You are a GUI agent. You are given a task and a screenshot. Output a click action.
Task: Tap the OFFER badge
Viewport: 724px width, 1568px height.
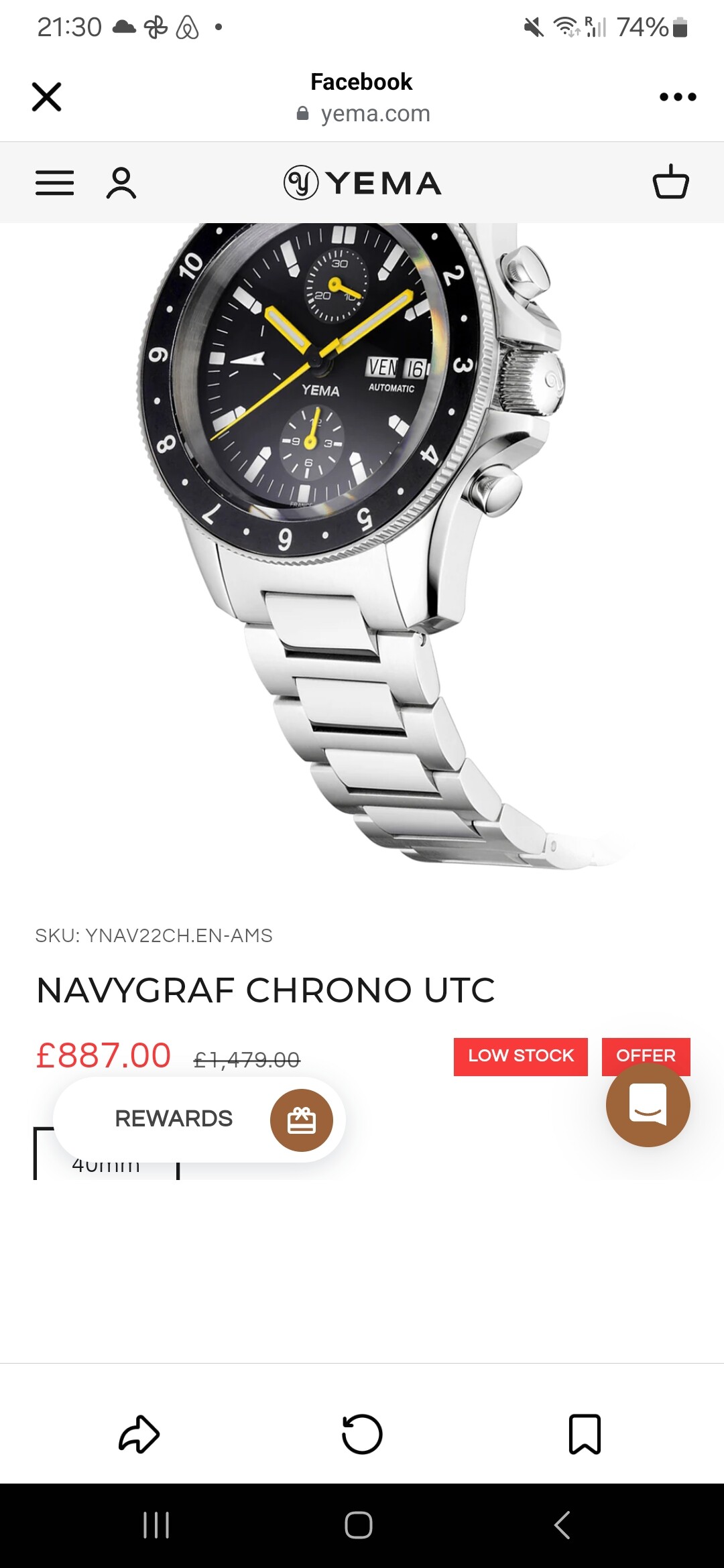(646, 1052)
